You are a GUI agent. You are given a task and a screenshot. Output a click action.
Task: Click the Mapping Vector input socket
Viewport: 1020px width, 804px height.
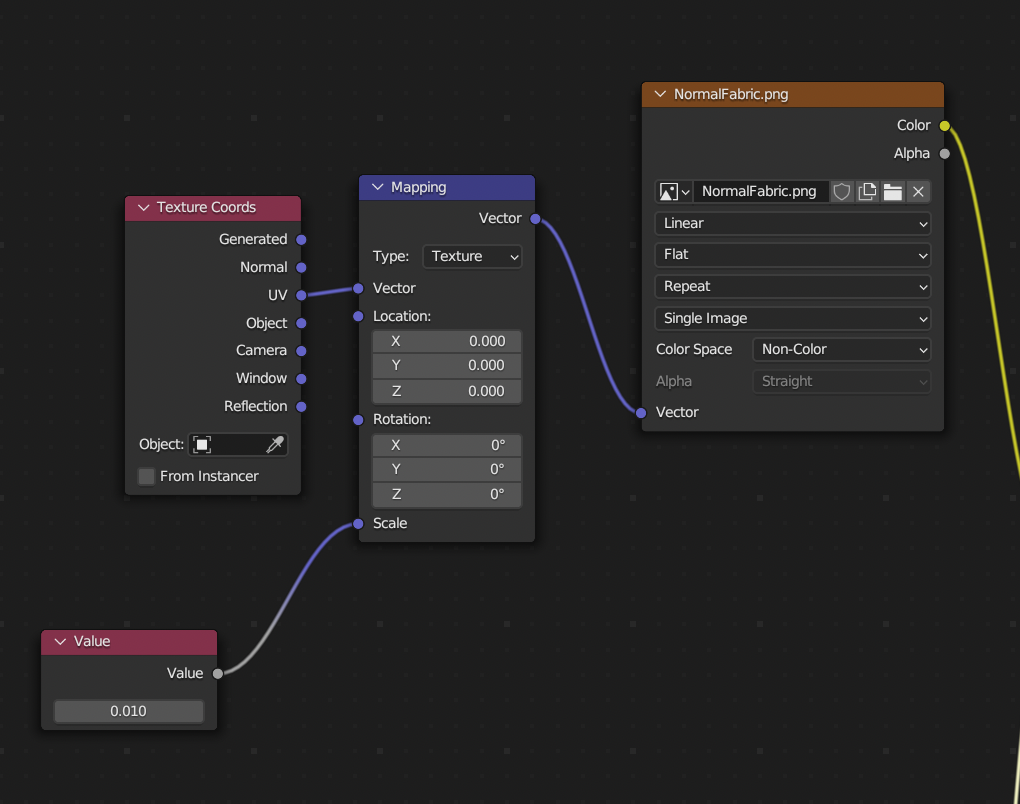[358, 288]
